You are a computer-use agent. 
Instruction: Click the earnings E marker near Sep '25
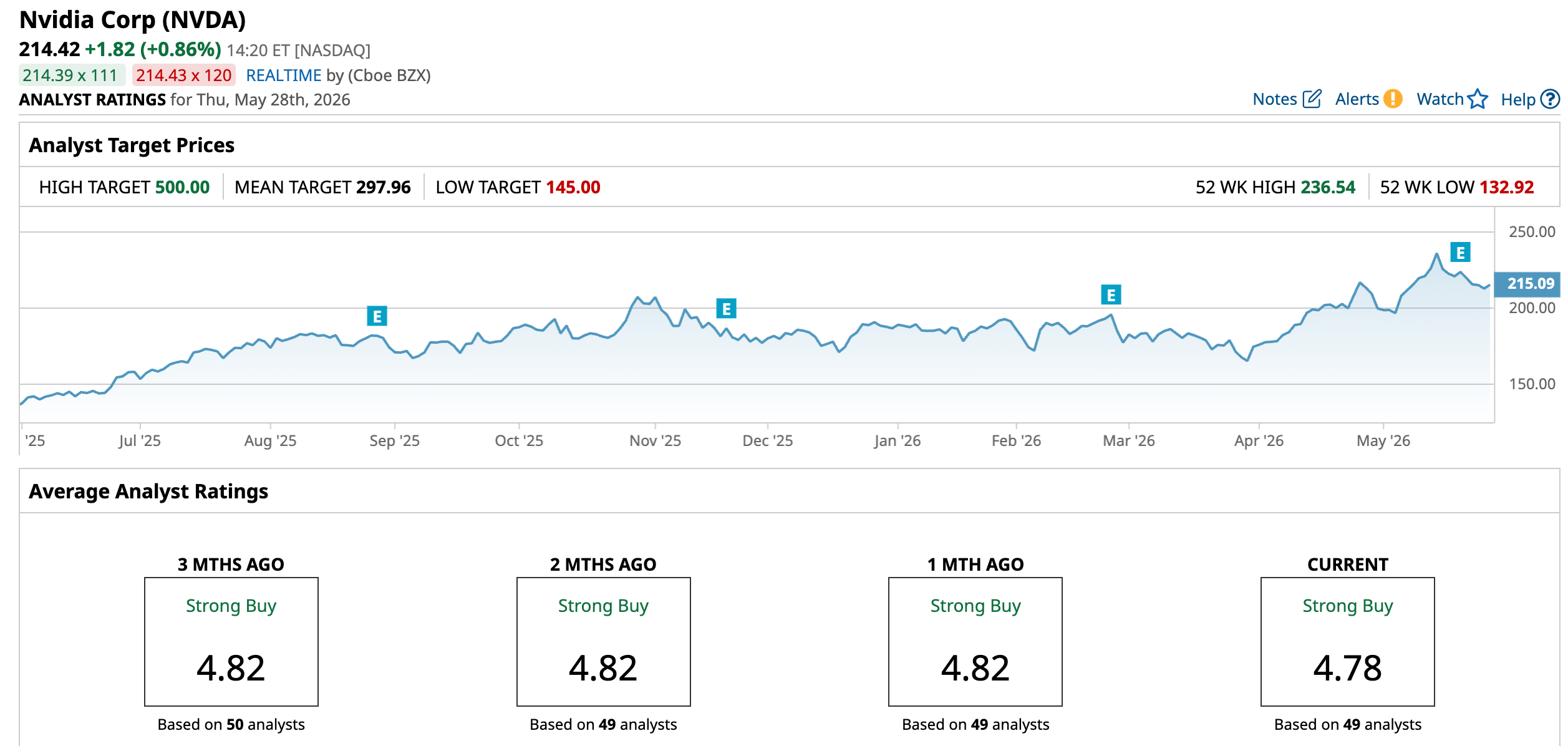(x=377, y=316)
